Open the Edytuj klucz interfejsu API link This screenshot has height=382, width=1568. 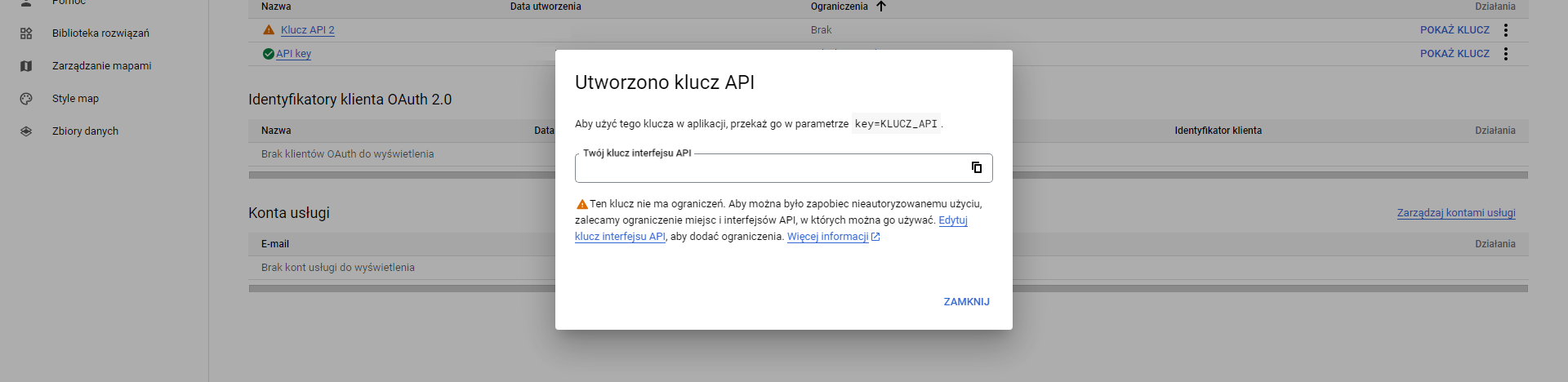pyautogui.click(x=952, y=220)
